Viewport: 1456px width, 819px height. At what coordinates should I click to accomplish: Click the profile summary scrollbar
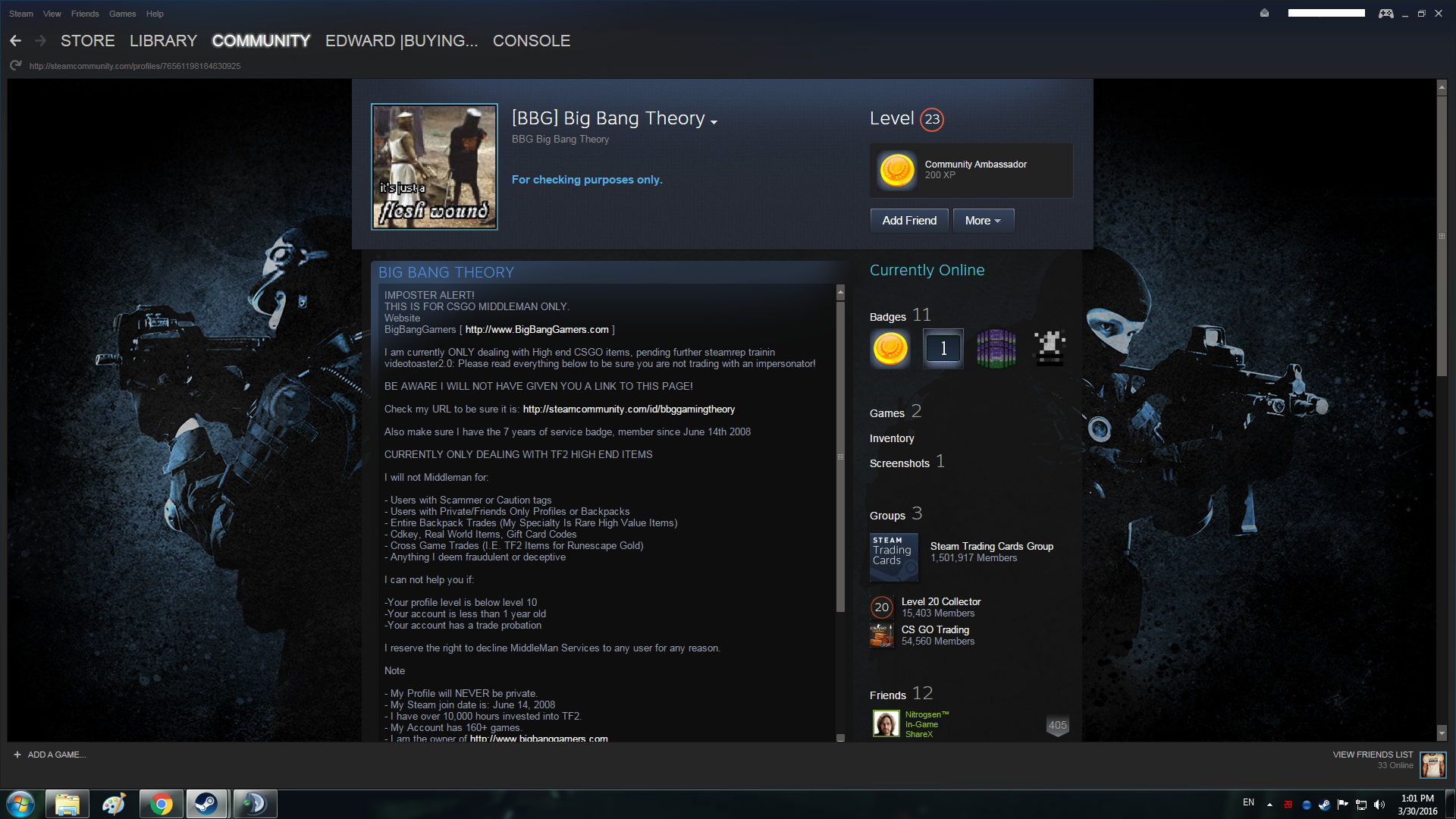(x=839, y=455)
